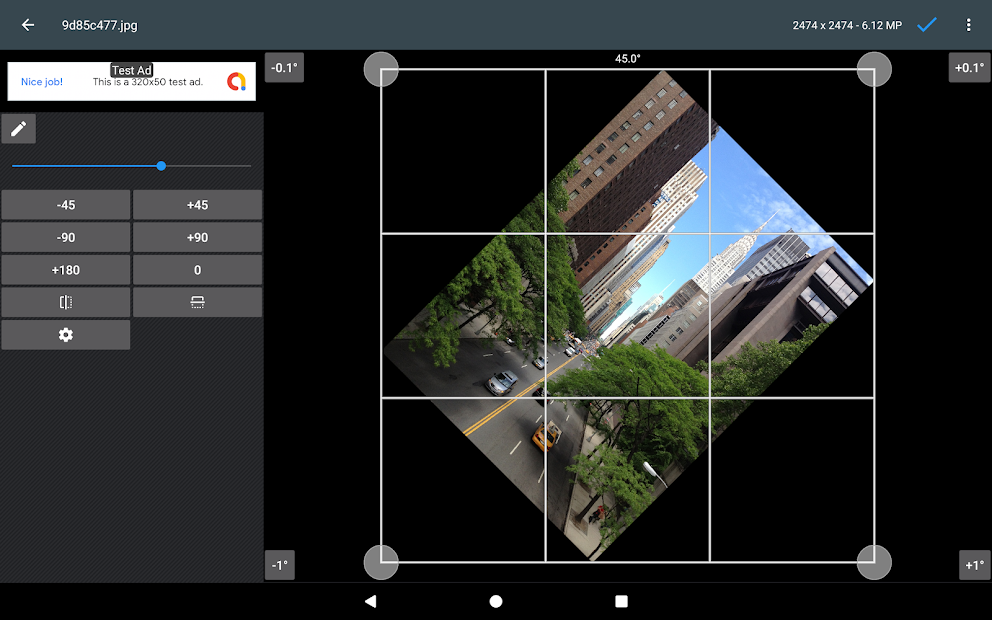Open the rotation settings gear

tap(66, 334)
